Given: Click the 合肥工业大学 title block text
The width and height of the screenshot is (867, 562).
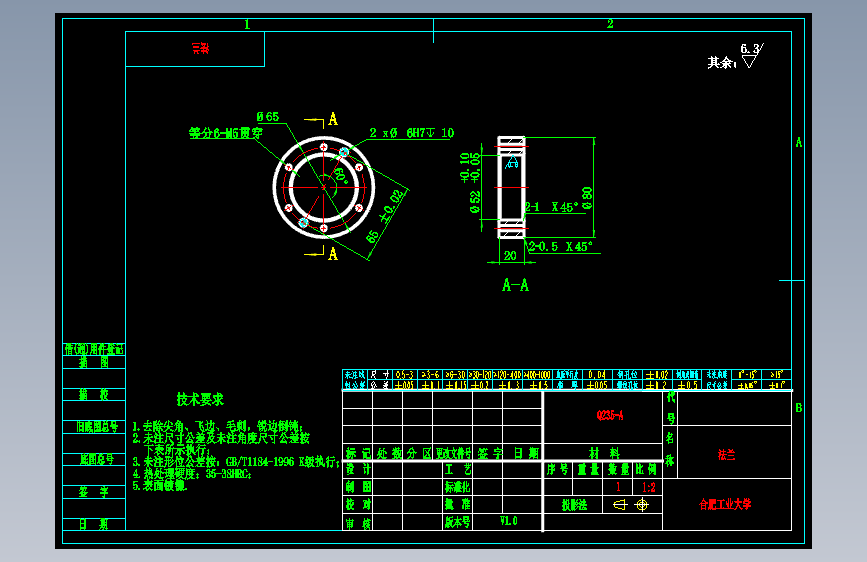Looking at the screenshot, I should coord(725,504).
